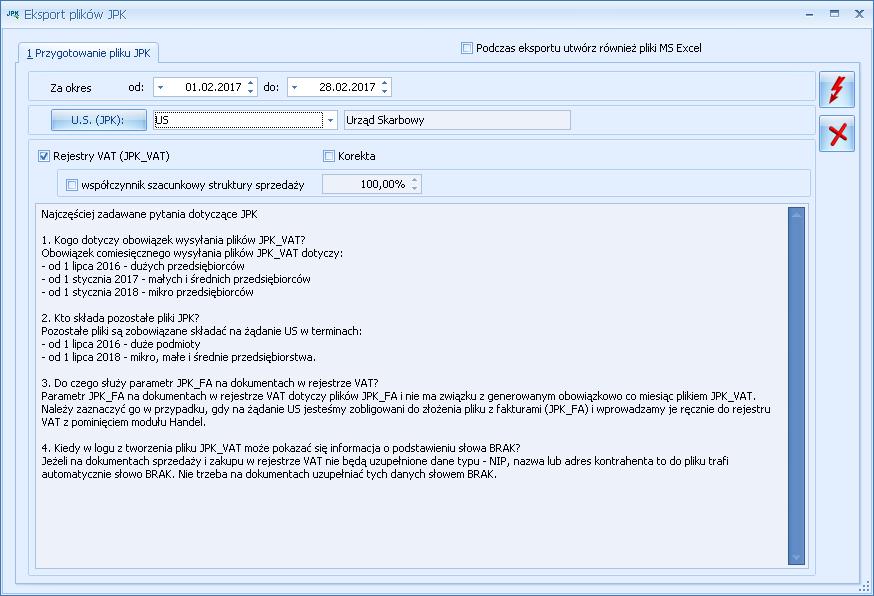
Task: Enable współczynnik szacunkowy struktury sprzedaży
Action: (x=72, y=185)
